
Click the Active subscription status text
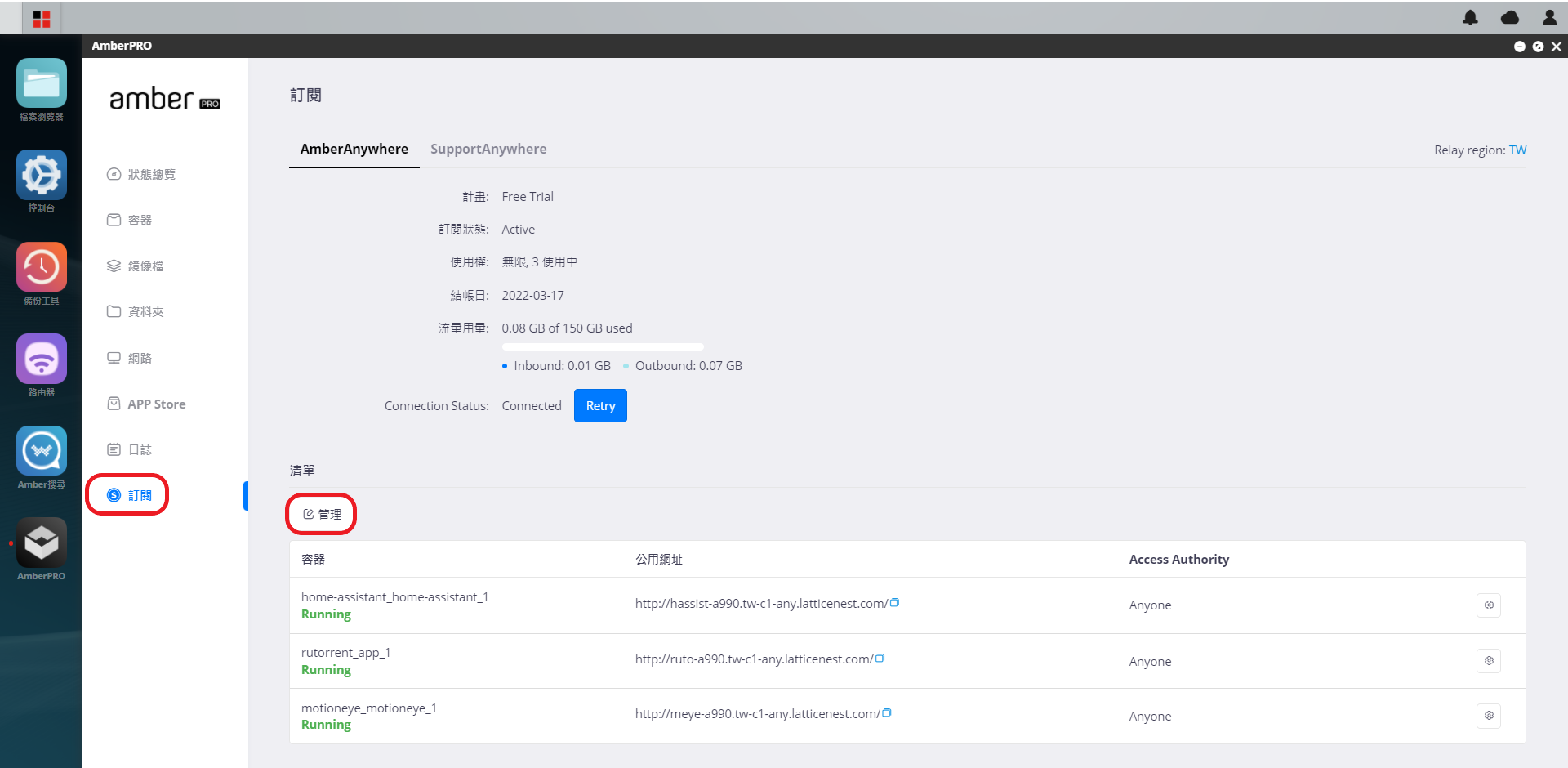click(x=519, y=230)
